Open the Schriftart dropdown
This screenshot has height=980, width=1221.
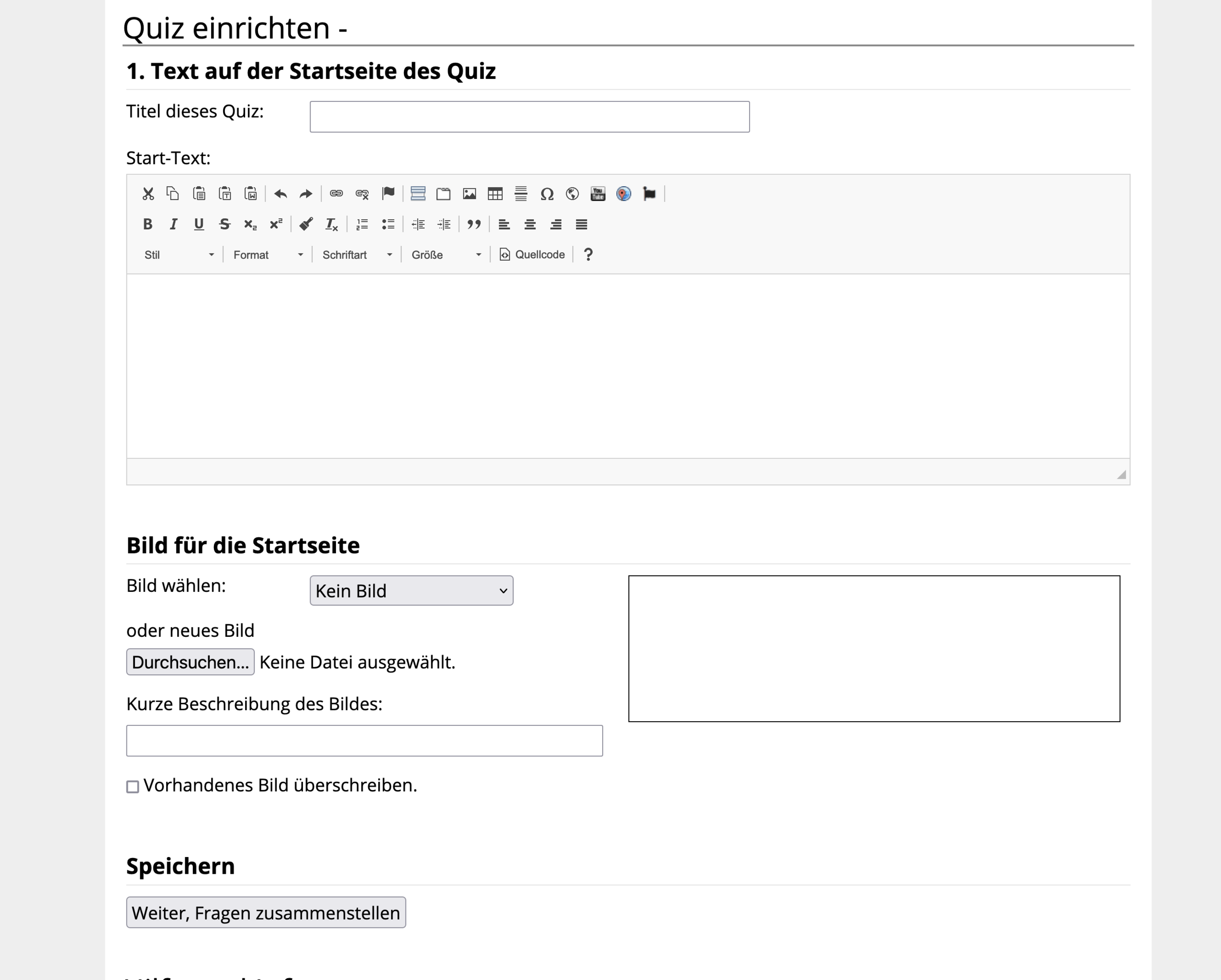(357, 255)
